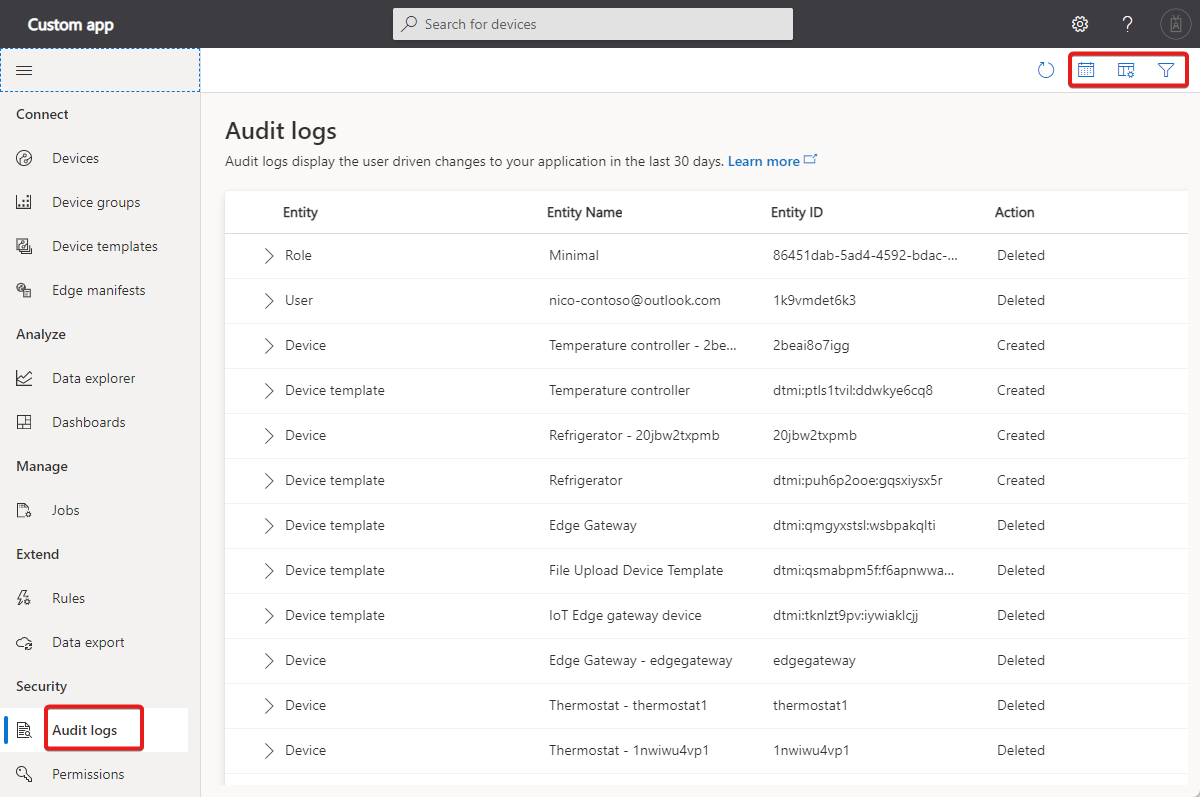This screenshot has width=1200, height=797.
Task: Expand the Temperature controller device entry
Action: point(268,345)
